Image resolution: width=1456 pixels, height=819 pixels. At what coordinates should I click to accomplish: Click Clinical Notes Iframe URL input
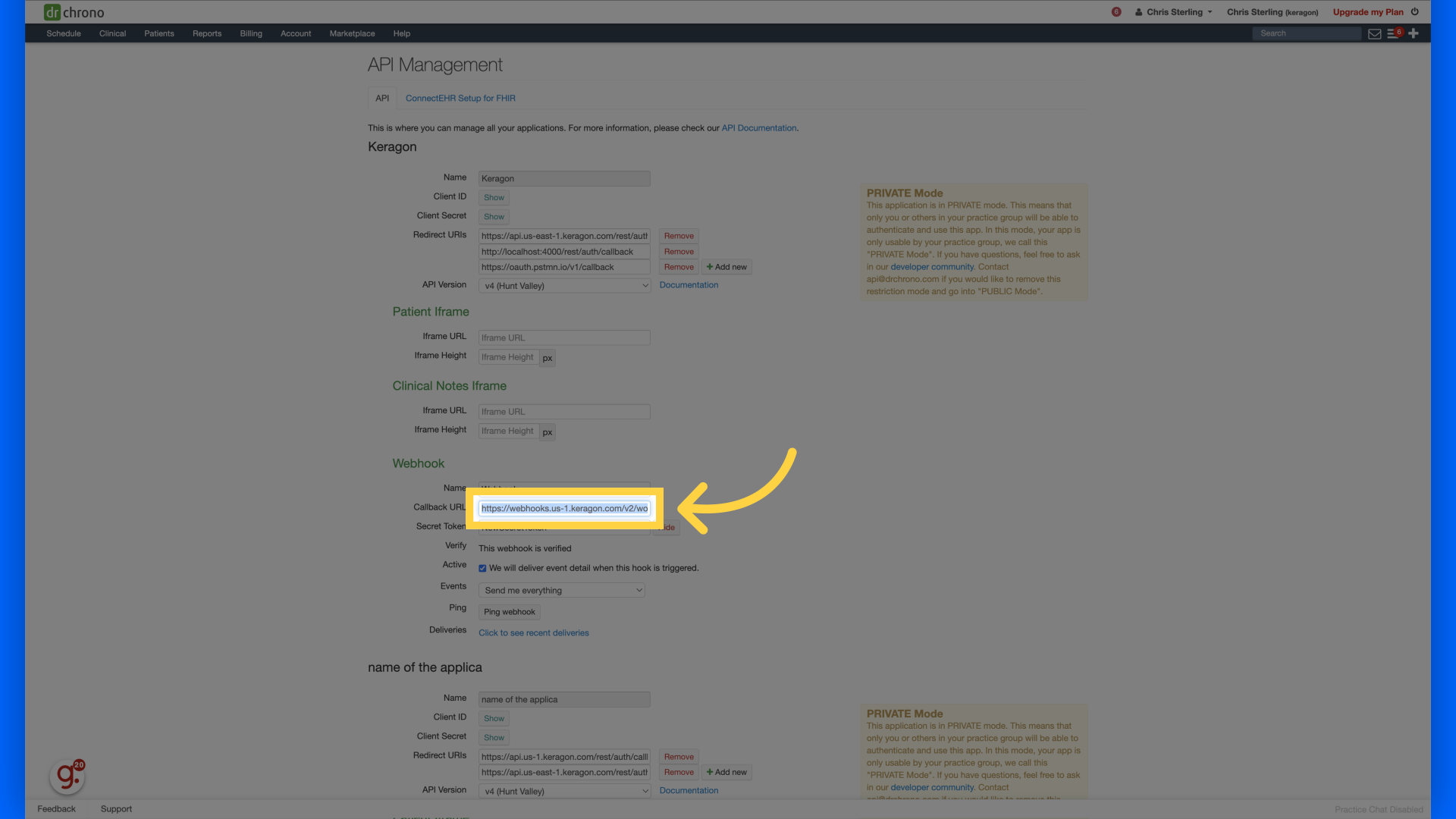(x=564, y=412)
